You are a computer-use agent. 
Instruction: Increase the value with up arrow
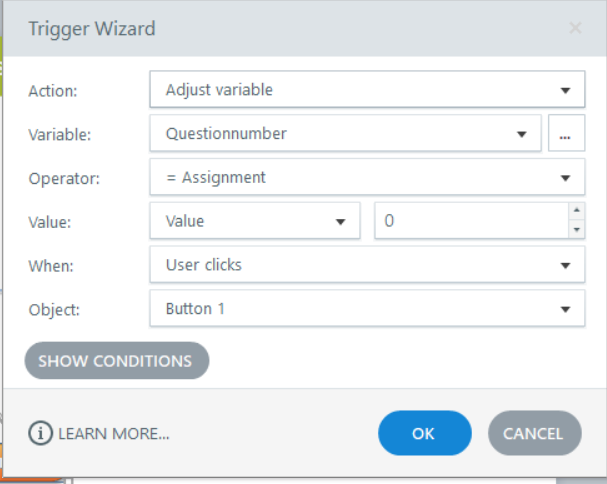(x=575, y=211)
